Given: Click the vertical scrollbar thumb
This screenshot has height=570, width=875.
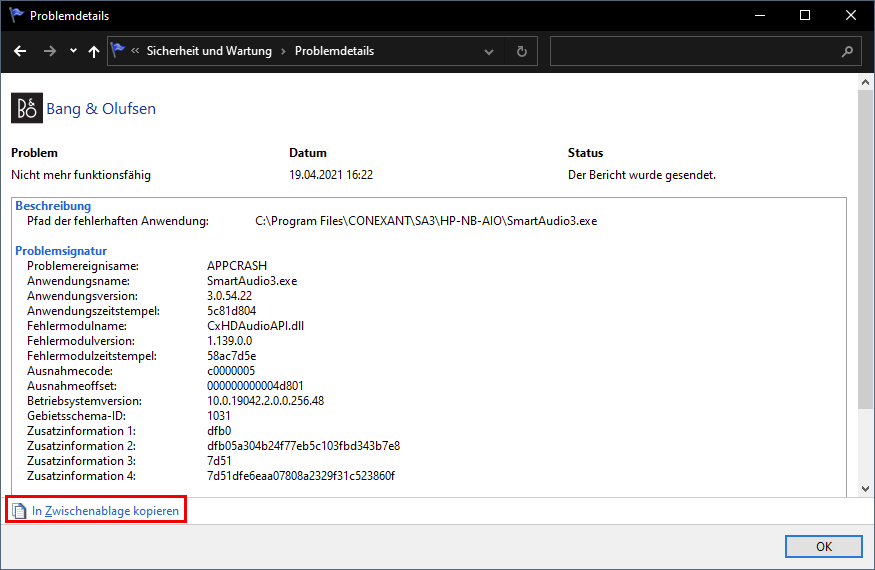Looking at the screenshot, I should [x=866, y=249].
